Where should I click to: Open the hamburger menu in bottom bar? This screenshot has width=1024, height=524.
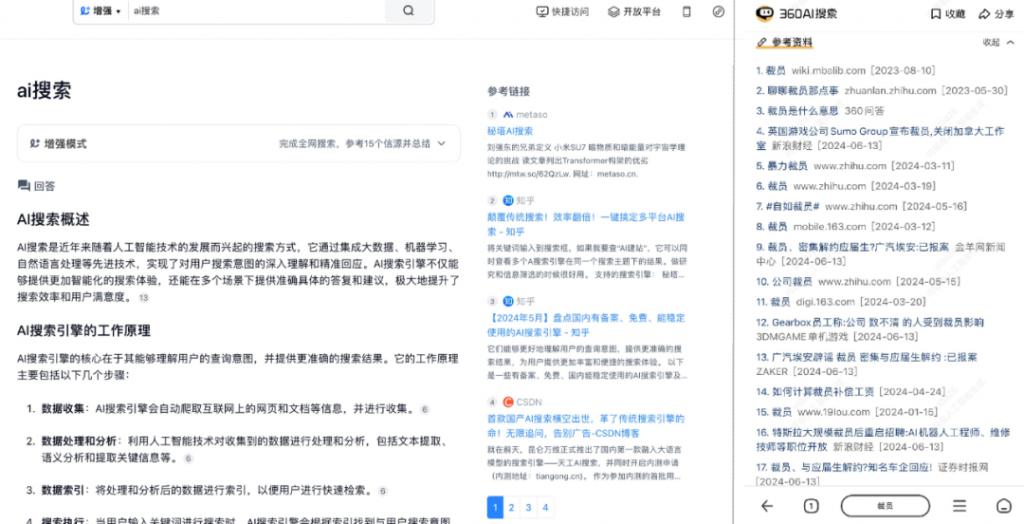[x=959, y=506]
